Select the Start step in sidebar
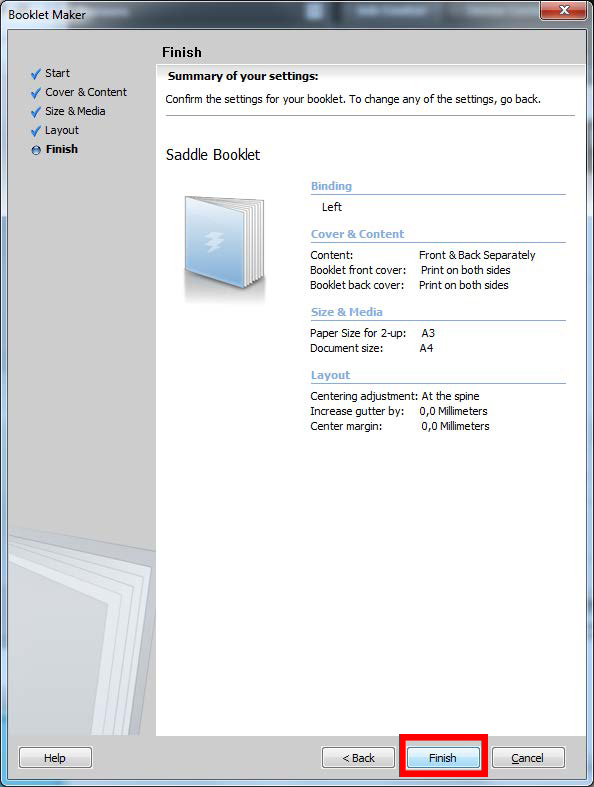This screenshot has height=787, width=594. click(57, 73)
